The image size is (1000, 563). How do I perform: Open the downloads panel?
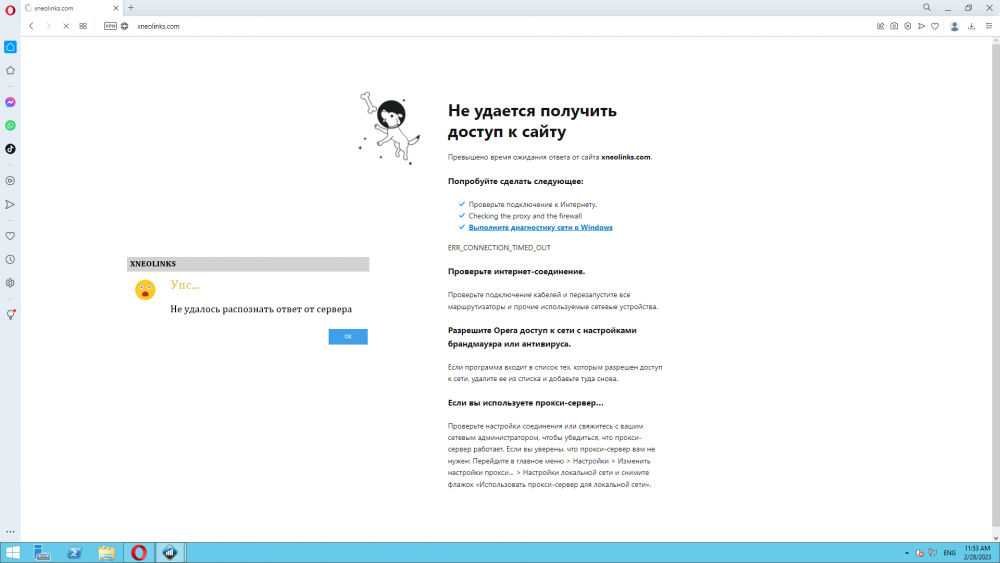coord(971,26)
